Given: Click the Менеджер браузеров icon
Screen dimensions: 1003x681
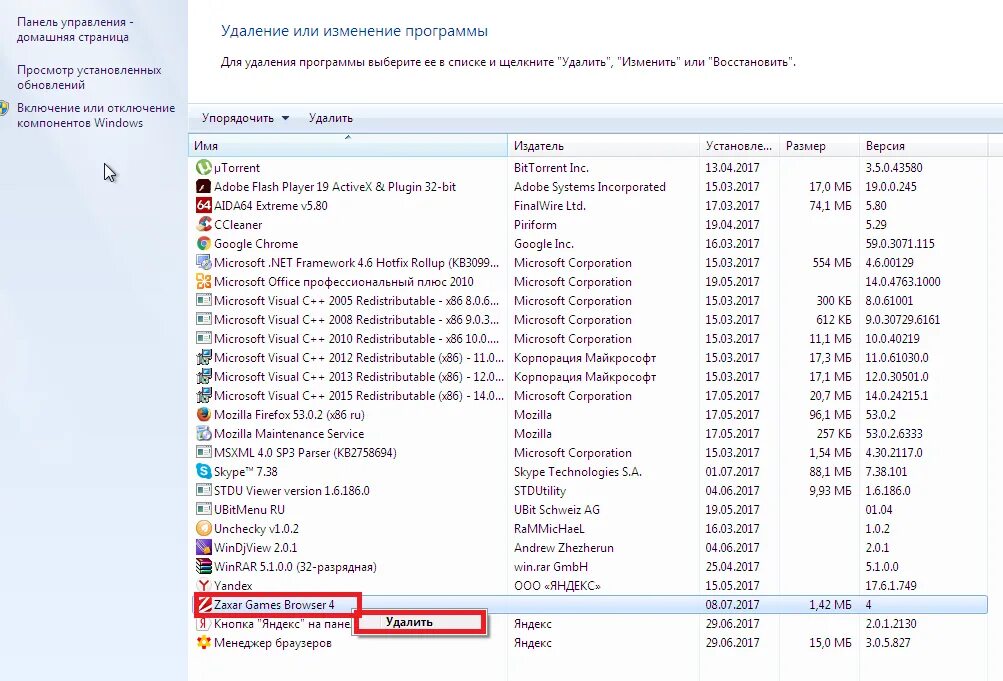Looking at the screenshot, I should click(x=203, y=643).
